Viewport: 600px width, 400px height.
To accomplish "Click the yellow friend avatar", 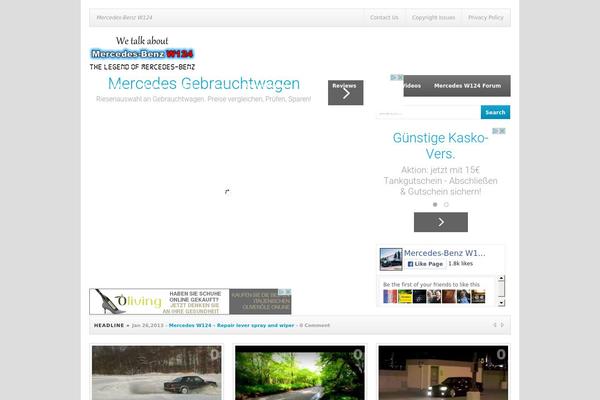I will tap(405, 297).
